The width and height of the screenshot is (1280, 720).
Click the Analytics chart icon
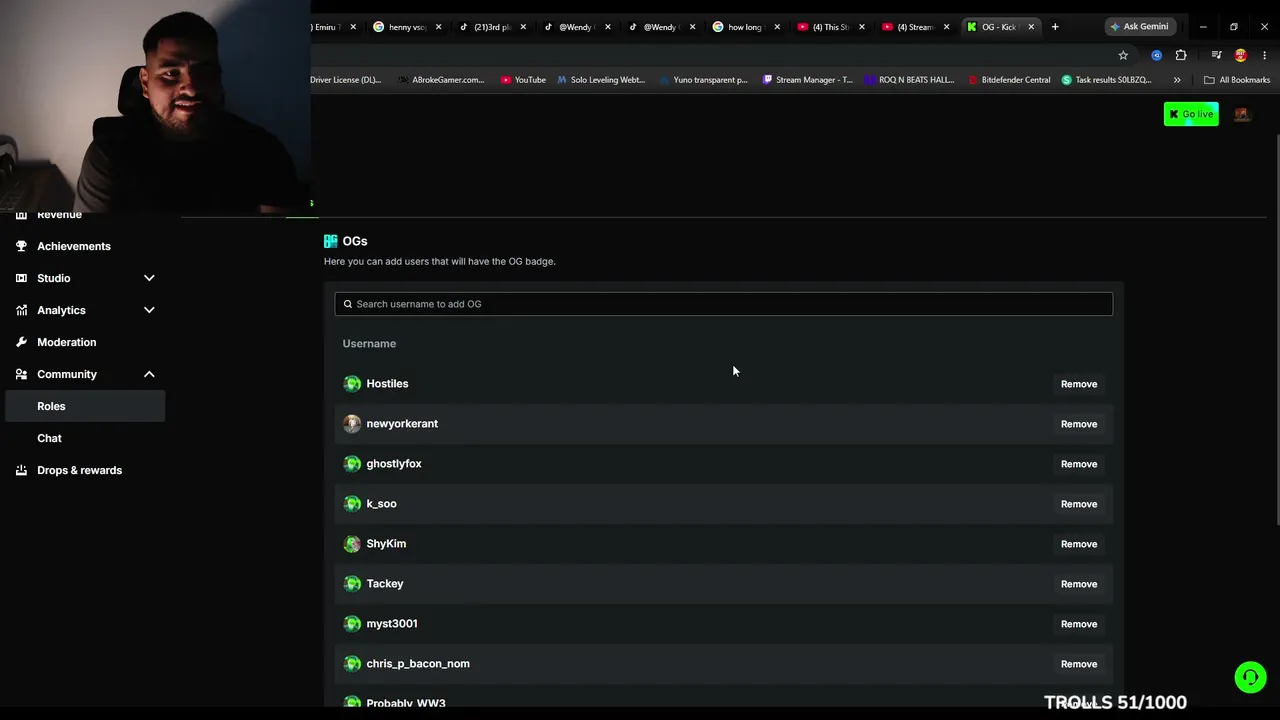(21, 310)
